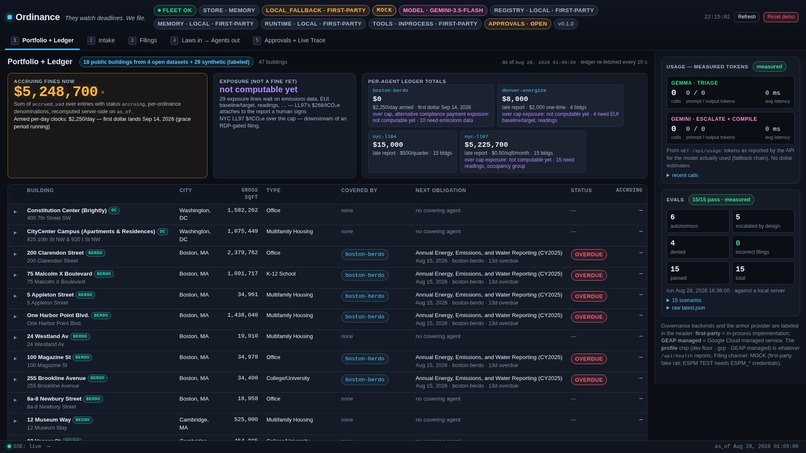Expand the Constitution Center (Brightly) row

15,211
